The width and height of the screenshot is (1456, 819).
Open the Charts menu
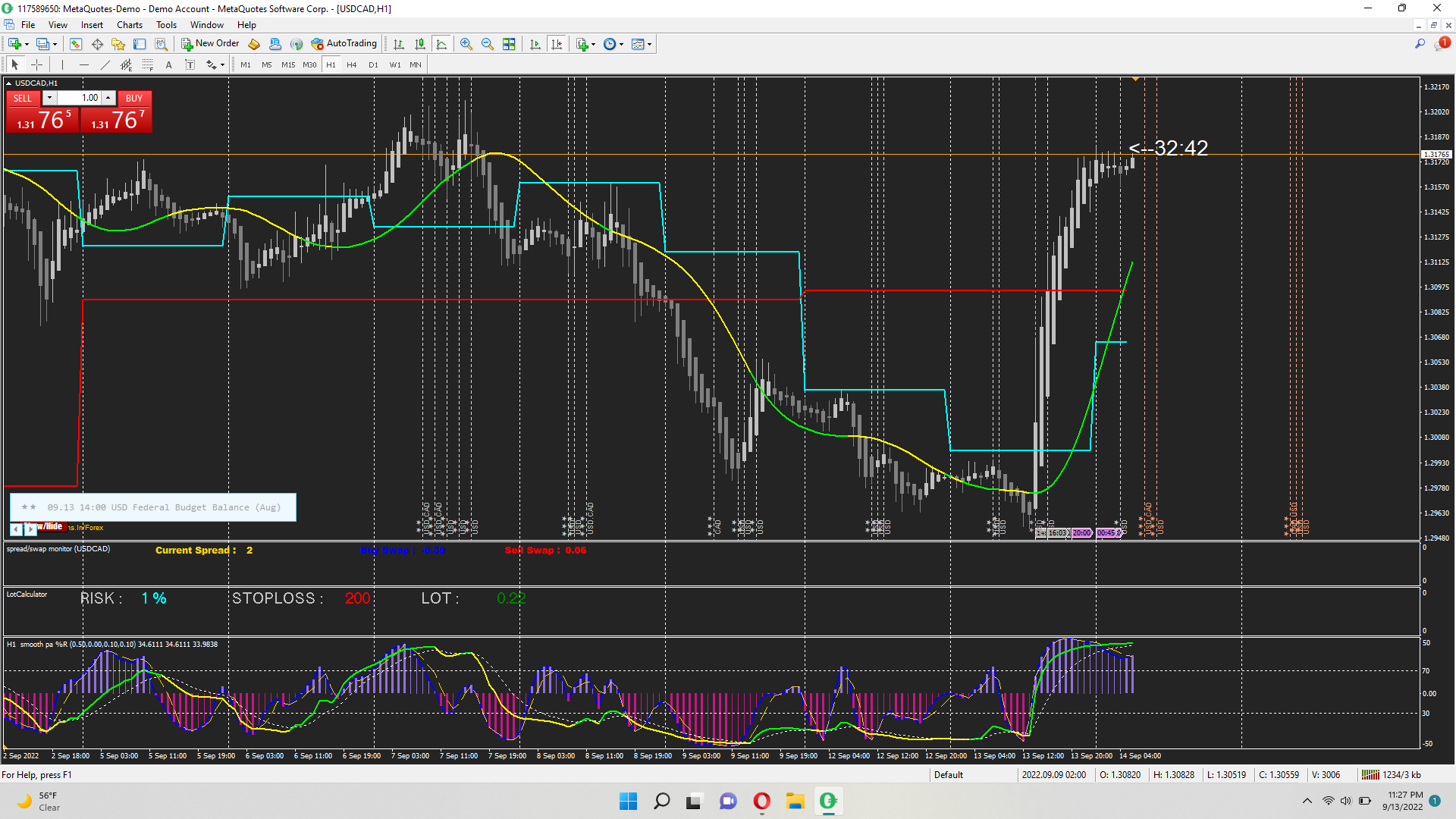pyautogui.click(x=129, y=25)
